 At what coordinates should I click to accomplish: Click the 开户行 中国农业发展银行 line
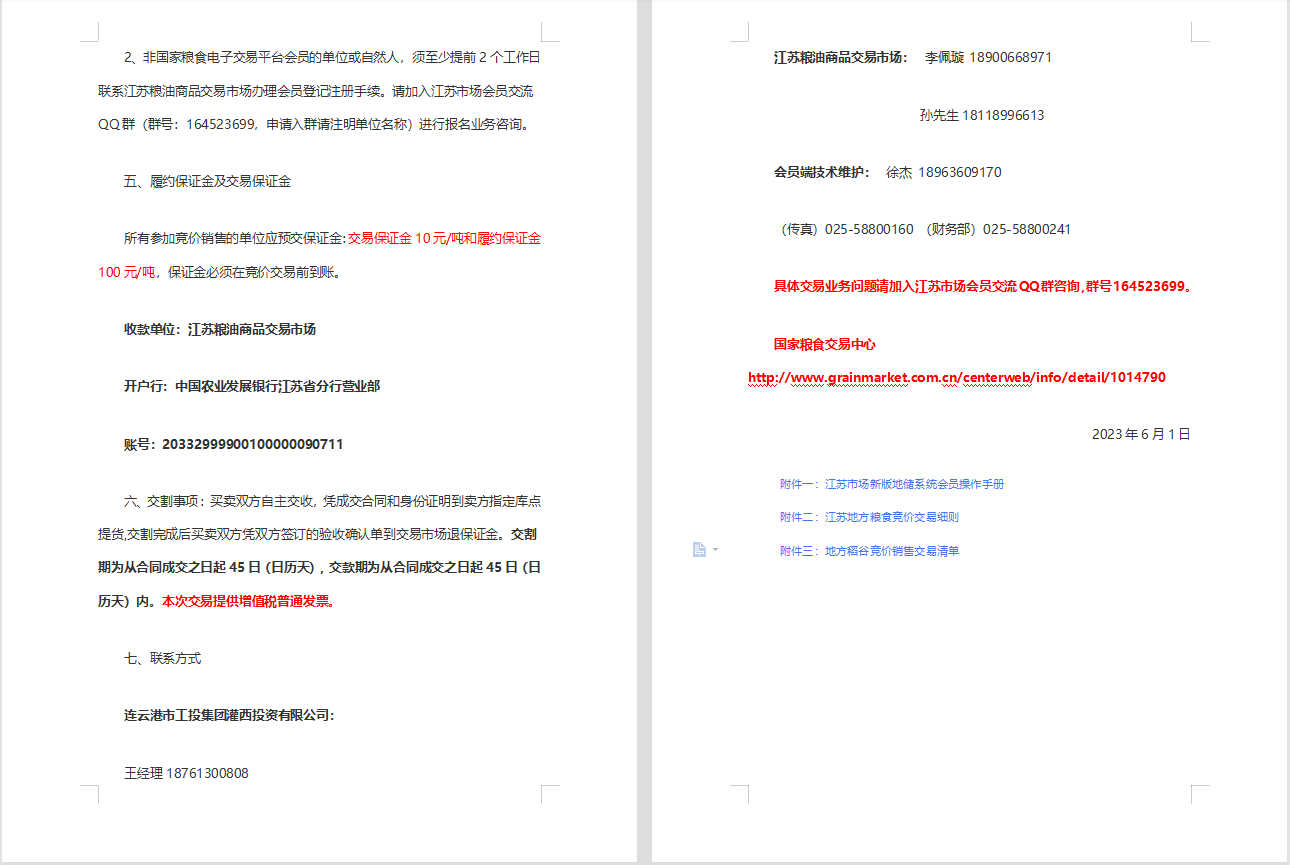(x=252, y=386)
